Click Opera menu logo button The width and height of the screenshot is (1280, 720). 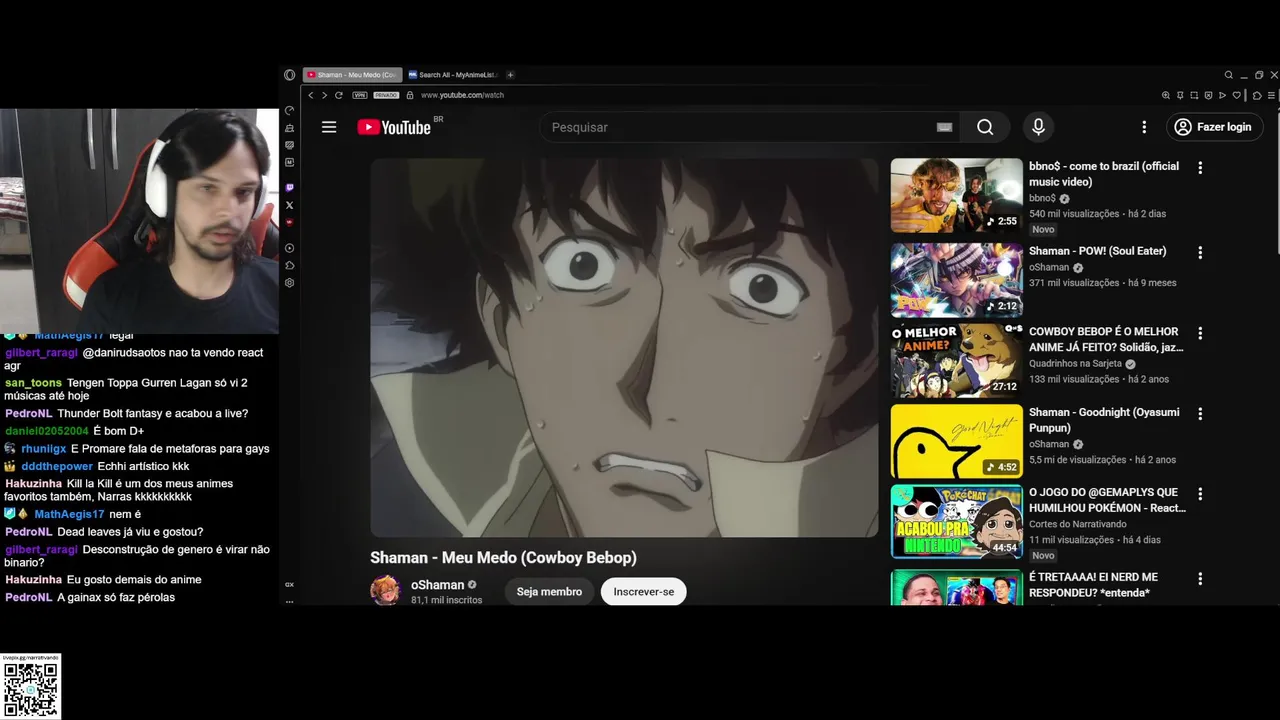pos(289,75)
